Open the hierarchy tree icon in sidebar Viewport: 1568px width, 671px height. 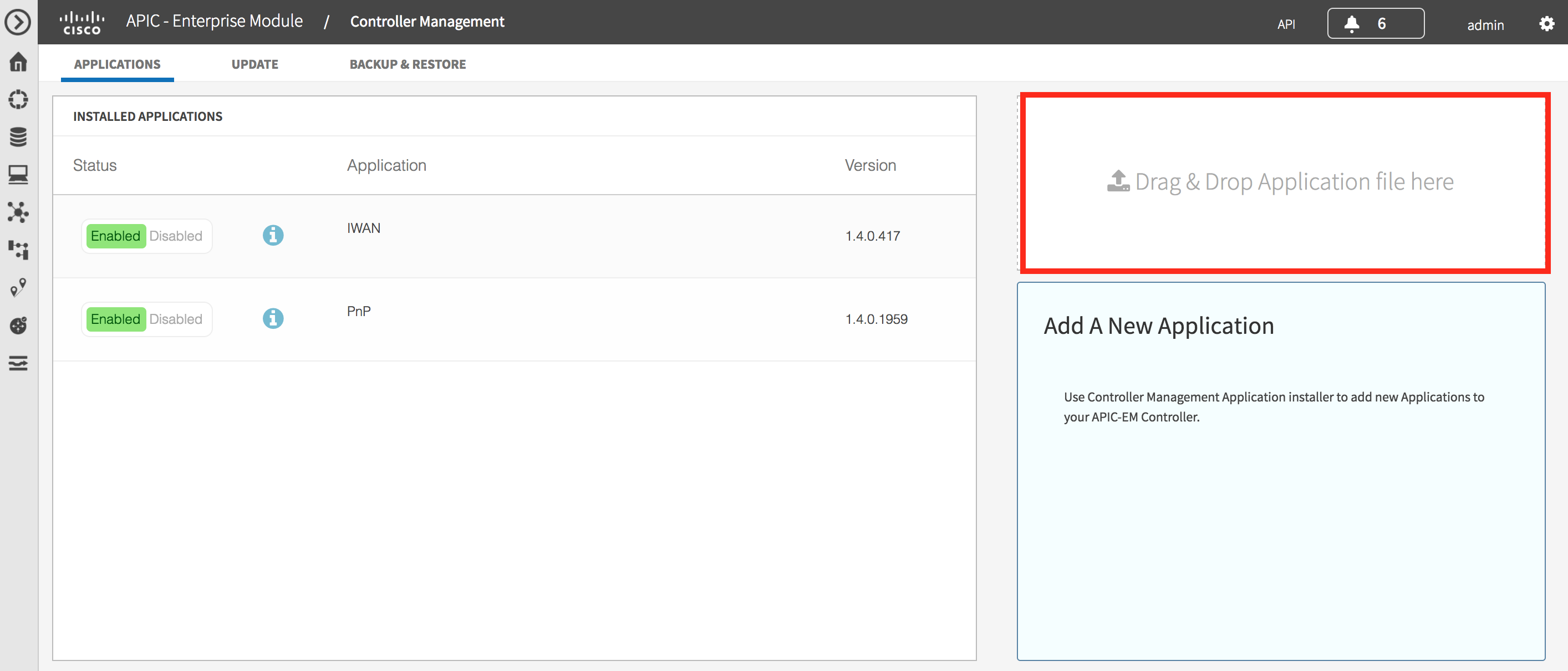click(x=18, y=250)
